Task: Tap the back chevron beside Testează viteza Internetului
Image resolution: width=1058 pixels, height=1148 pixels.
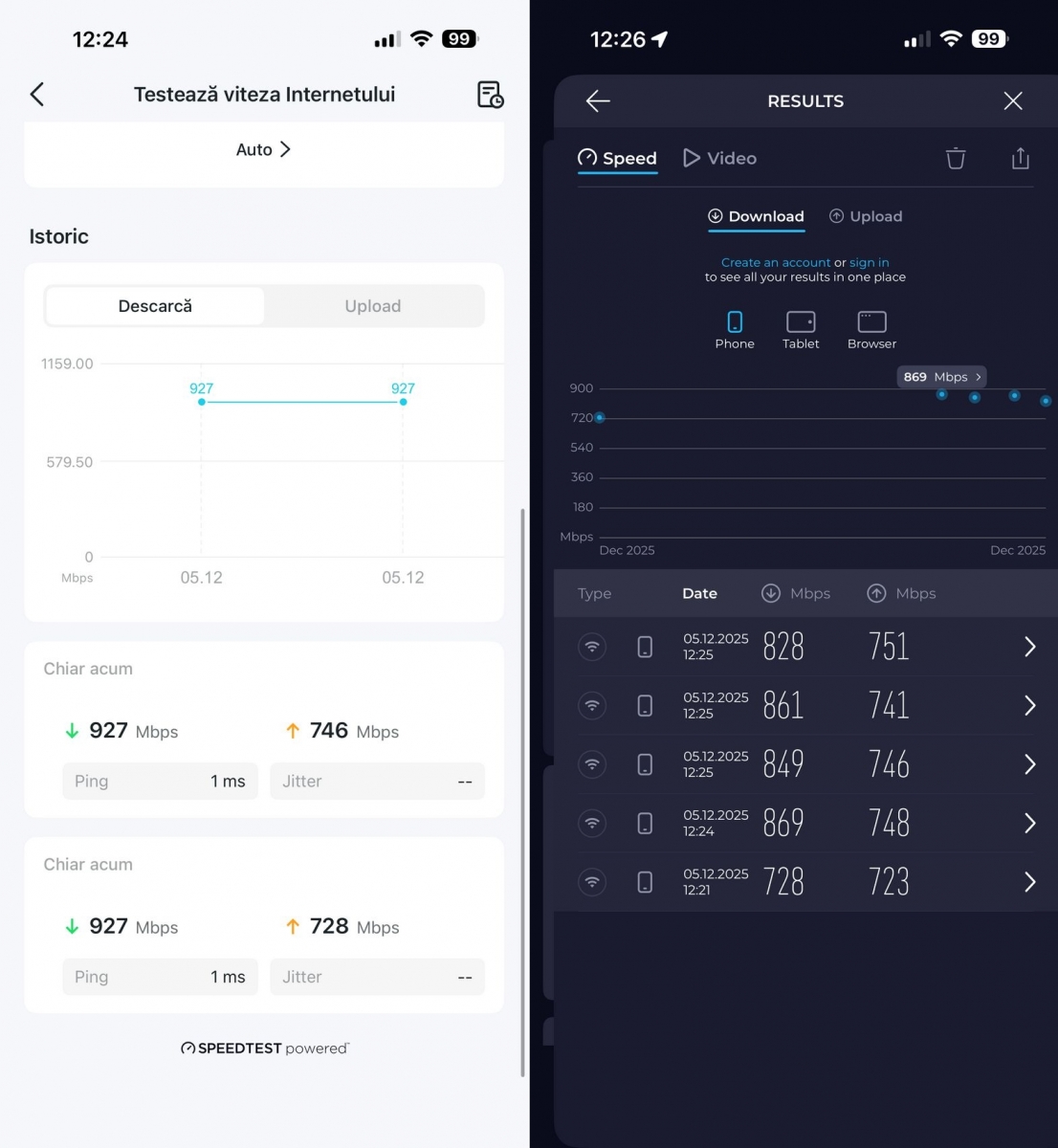Action: pos(37,94)
